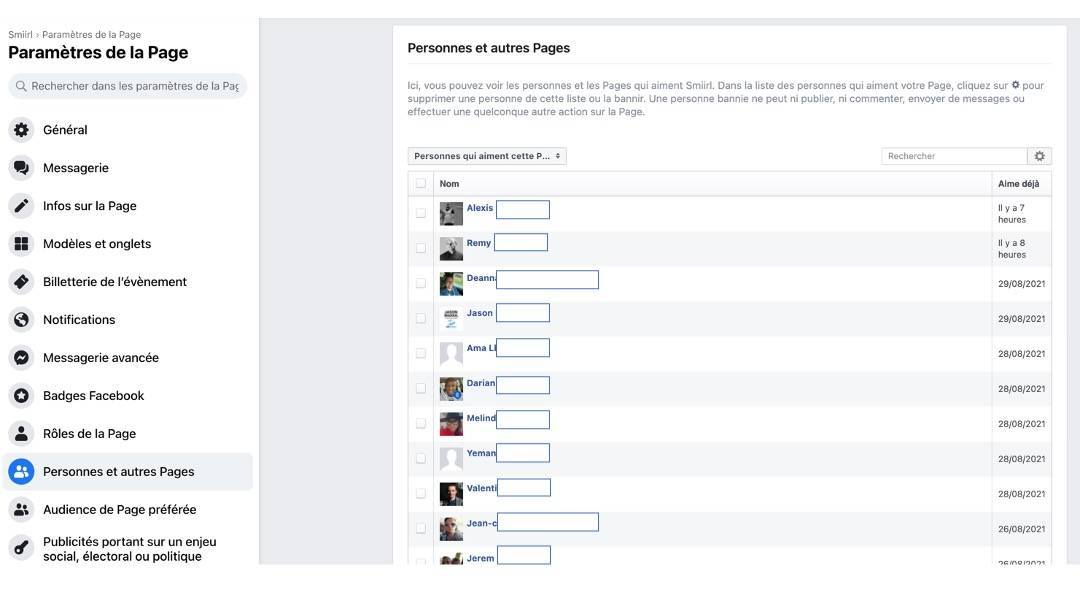The height and width of the screenshot is (608, 1080).
Task: Click the Général gear icon
Action: coord(22,130)
